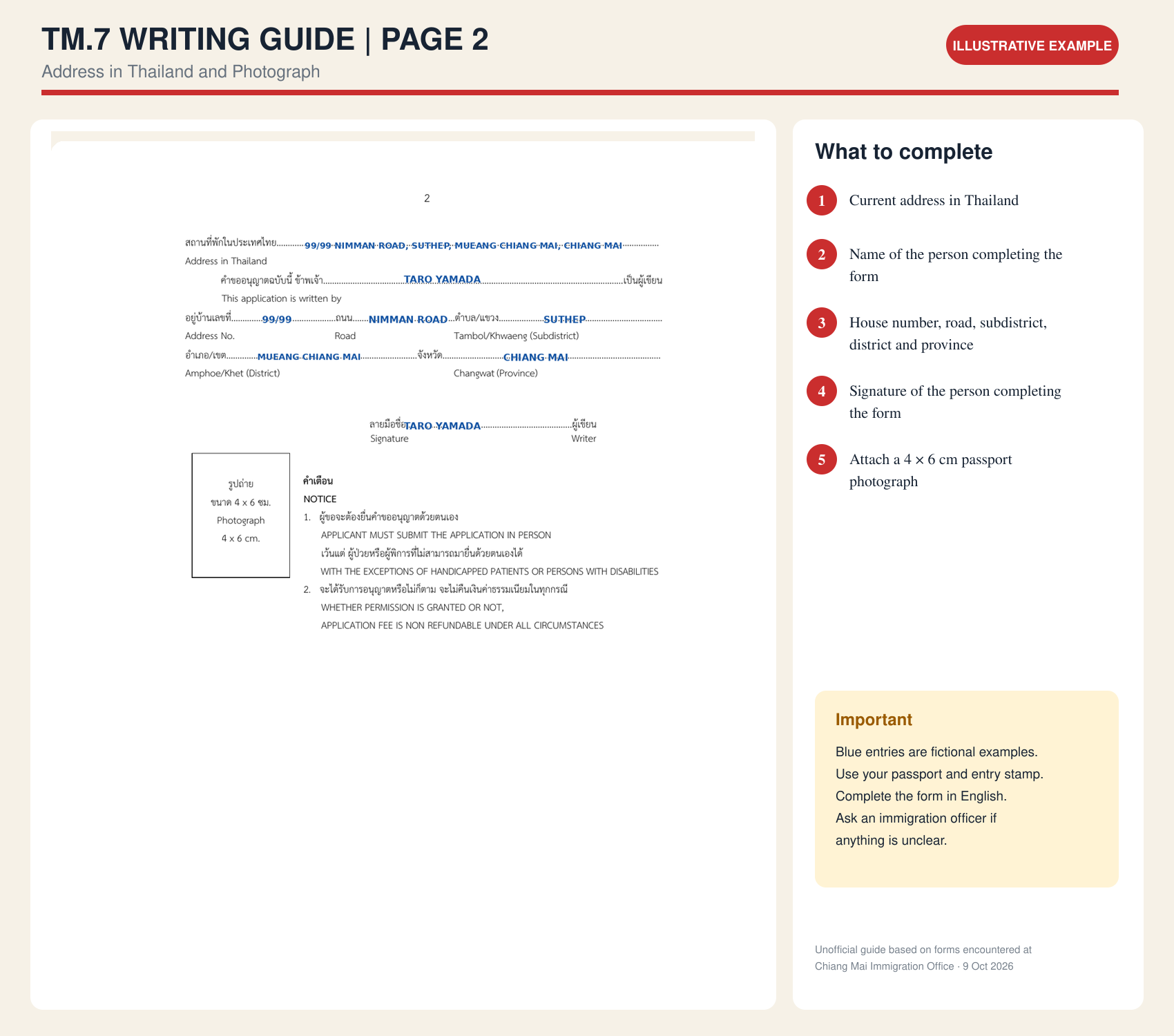Click the 'This application is written by' label
The width and height of the screenshot is (1174, 1036).
pos(281,298)
